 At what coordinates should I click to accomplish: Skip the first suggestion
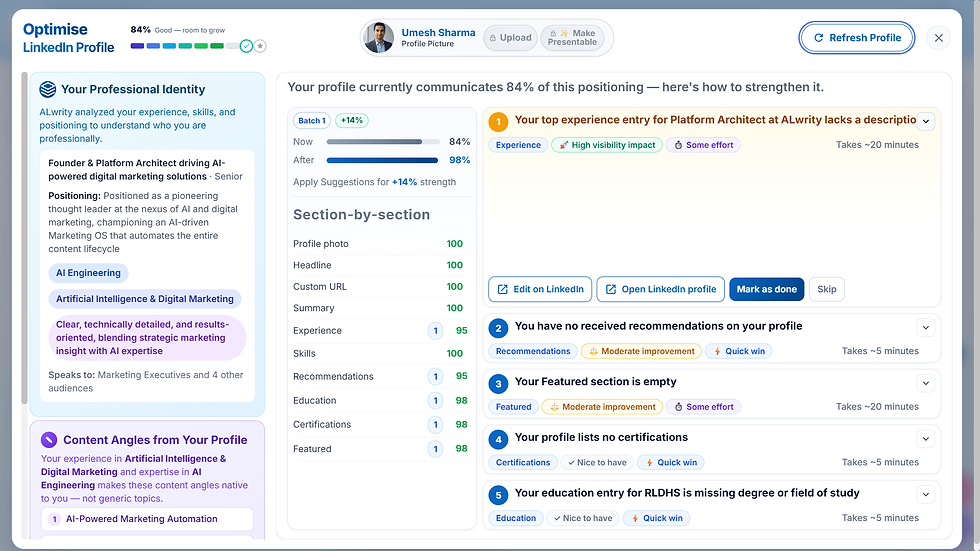click(826, 289)
